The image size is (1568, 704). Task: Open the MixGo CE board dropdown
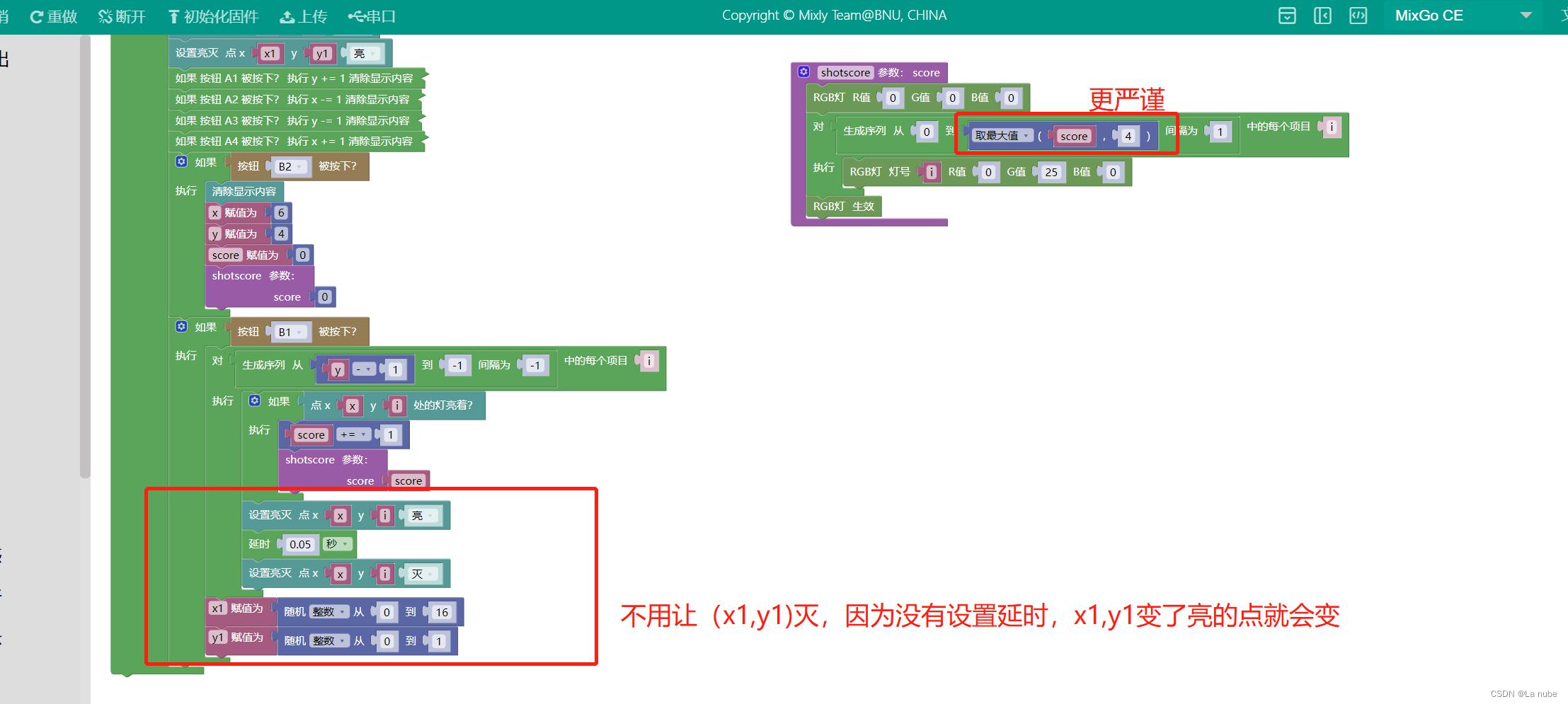(x=1463, y=16)
